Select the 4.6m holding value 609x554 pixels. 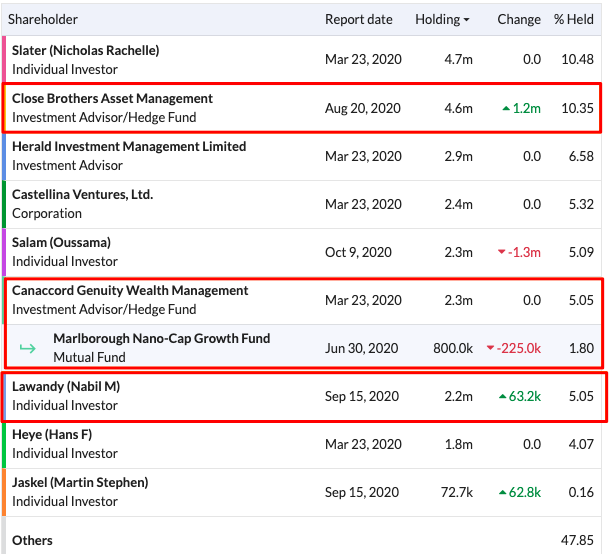458,108
